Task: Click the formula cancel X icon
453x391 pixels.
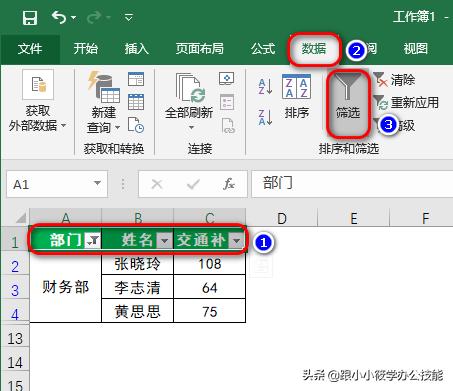Action: [157, 184]
